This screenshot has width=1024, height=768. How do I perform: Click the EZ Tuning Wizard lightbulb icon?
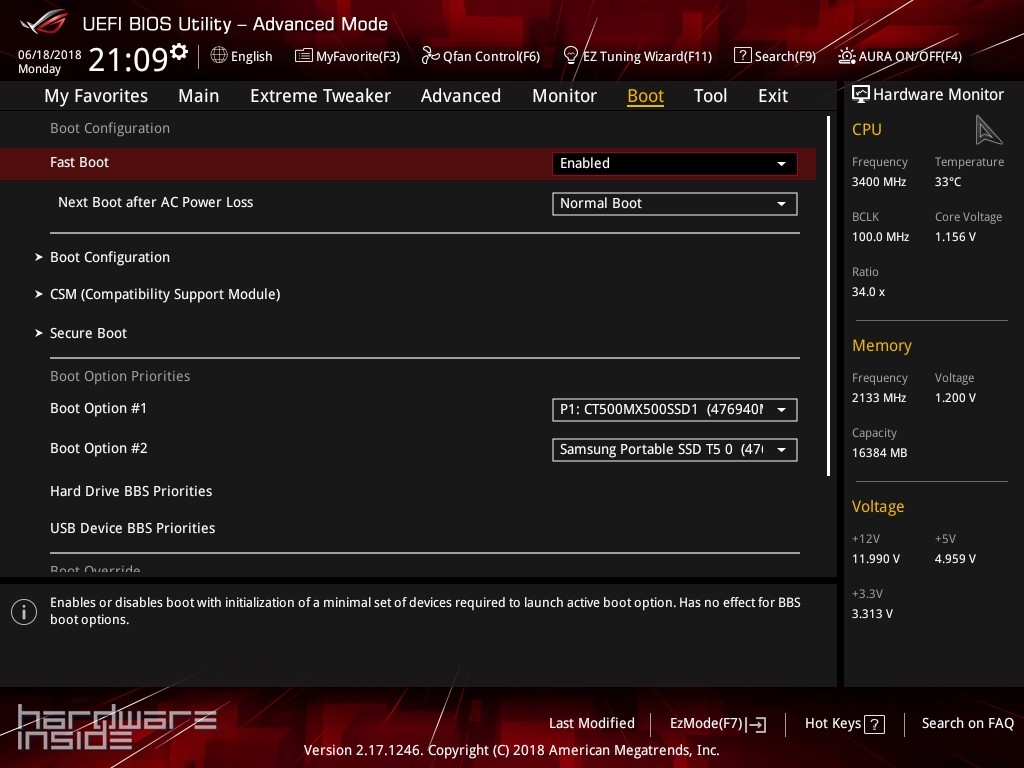(570, 56)
